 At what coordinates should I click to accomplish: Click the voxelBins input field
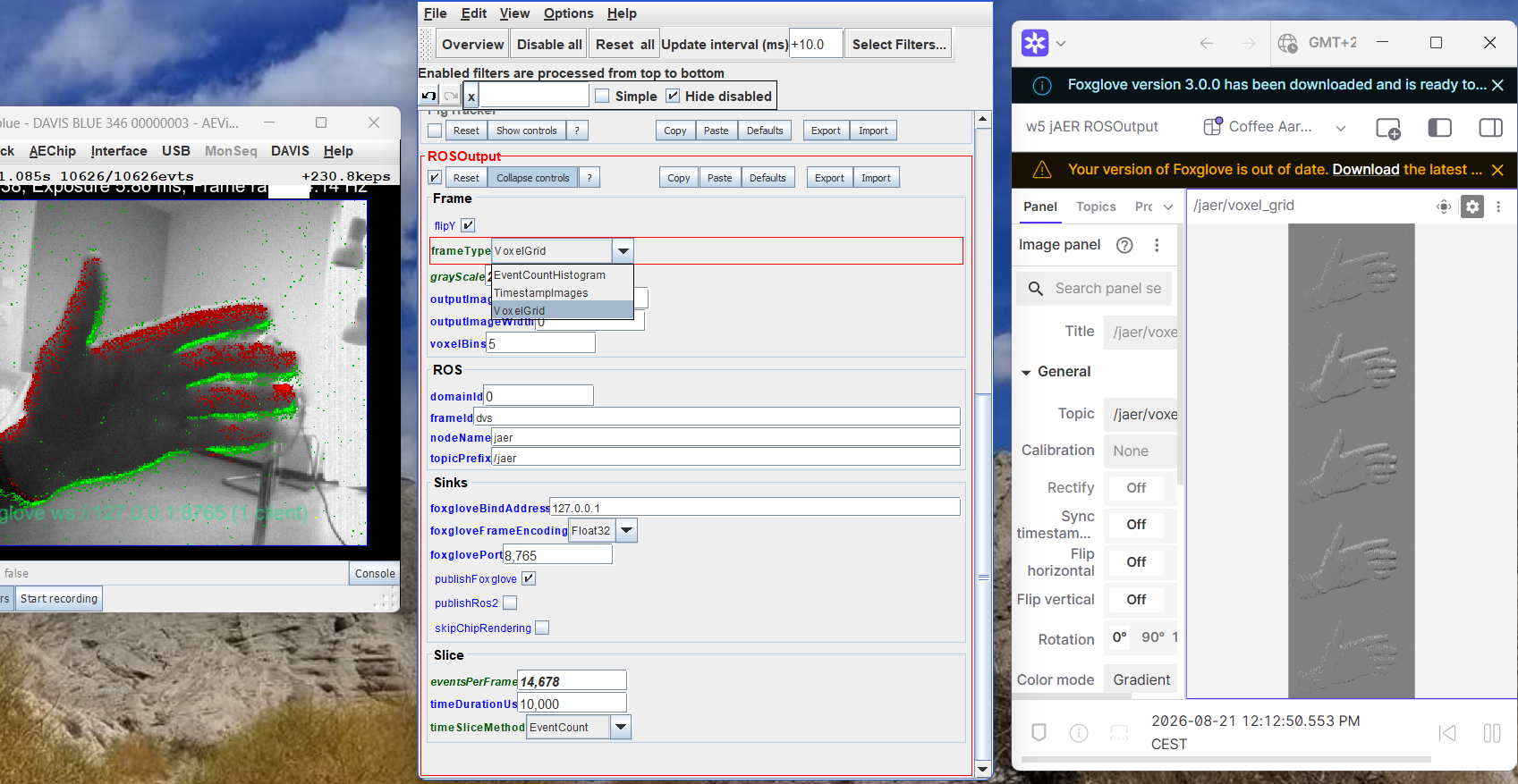[541, 344]
